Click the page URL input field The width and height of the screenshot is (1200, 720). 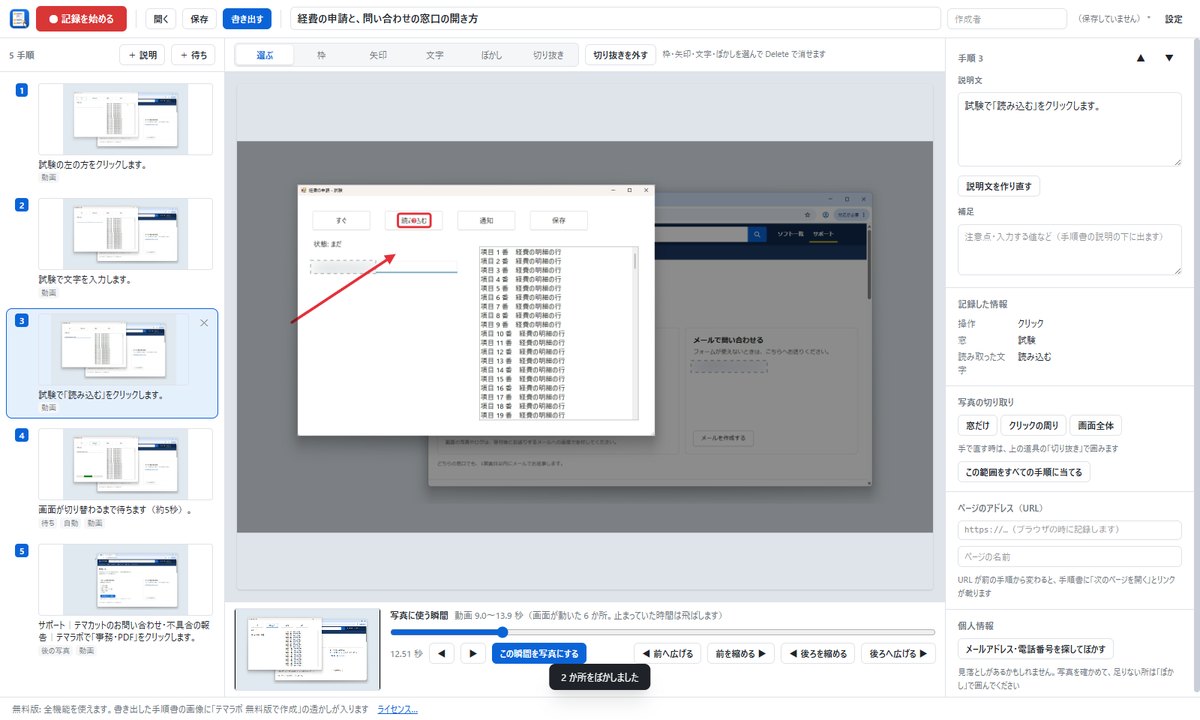coord(1070,529)
